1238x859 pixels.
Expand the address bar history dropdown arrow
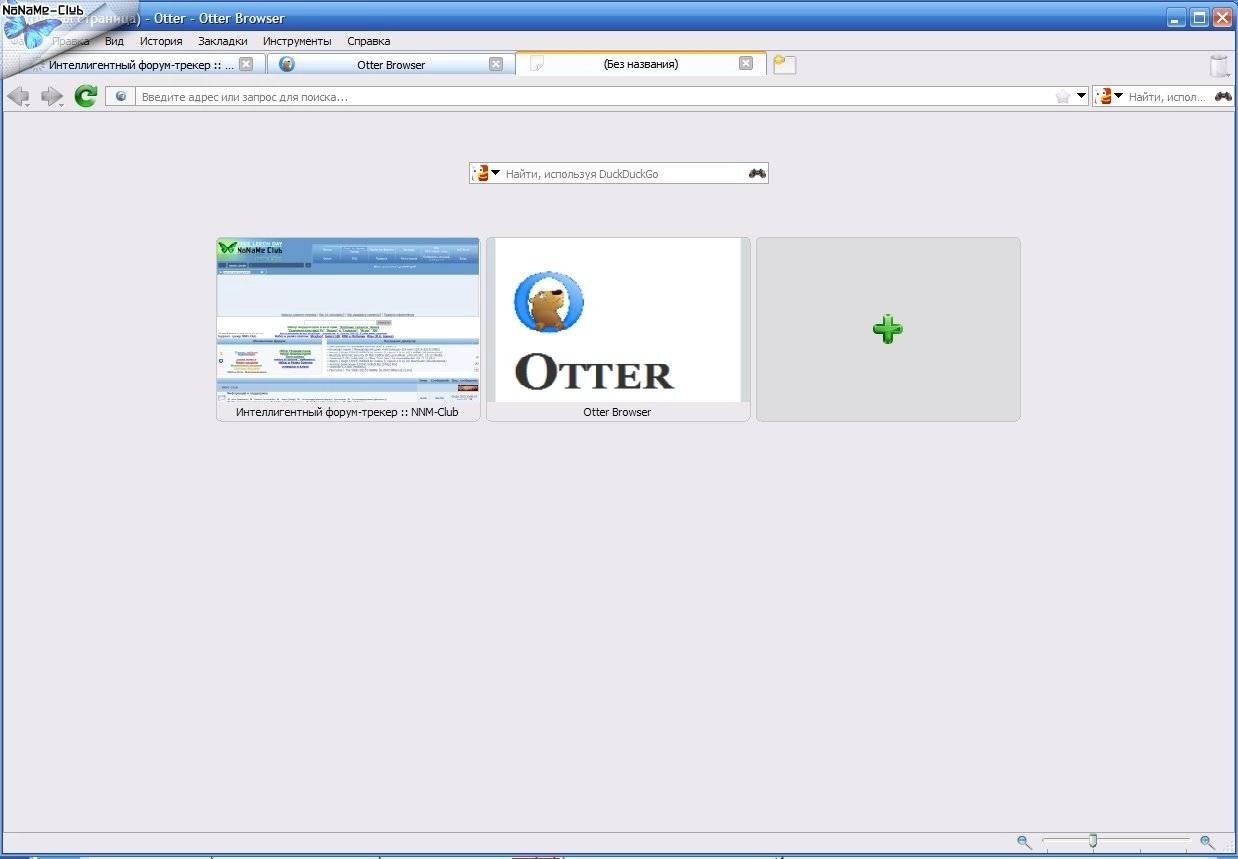(1081, 97)
